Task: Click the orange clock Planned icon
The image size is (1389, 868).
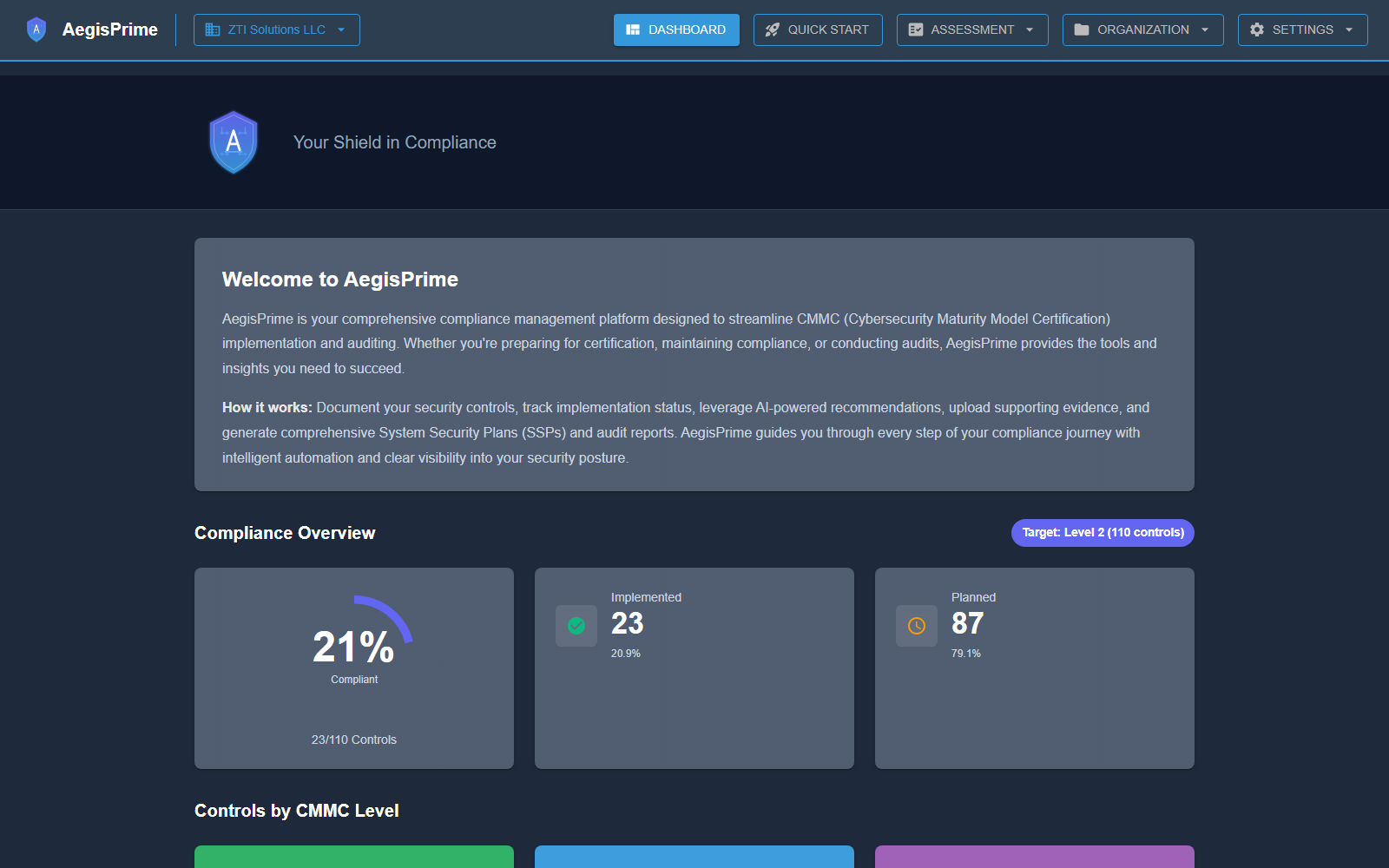Action: [x=916, y=625]
